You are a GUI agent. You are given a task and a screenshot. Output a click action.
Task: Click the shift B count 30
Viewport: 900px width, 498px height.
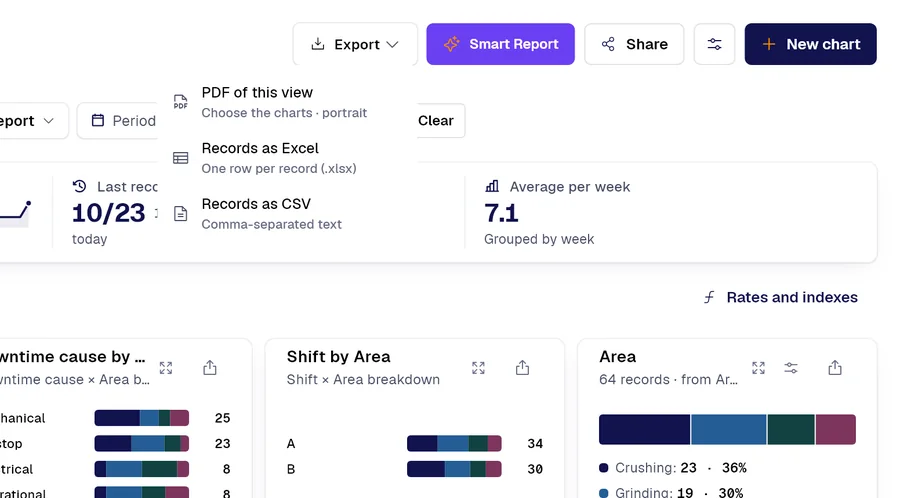pyautogui.click(x=535, y=469)
